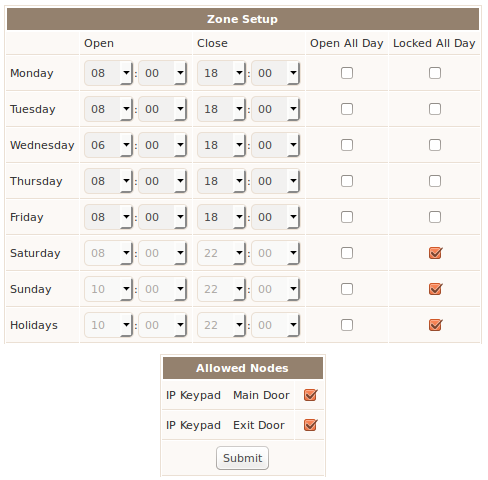Tick Open All Day for Friday
This screenshot has height=480, width=488.
(x=347, y=217)
